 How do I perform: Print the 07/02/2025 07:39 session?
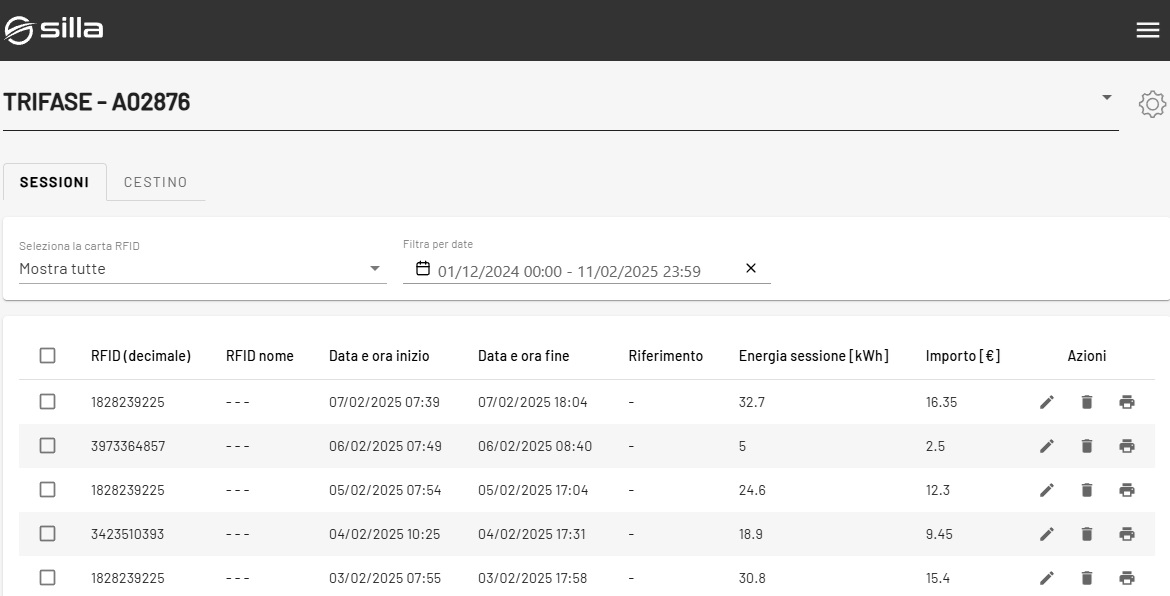click(1127, 402)
